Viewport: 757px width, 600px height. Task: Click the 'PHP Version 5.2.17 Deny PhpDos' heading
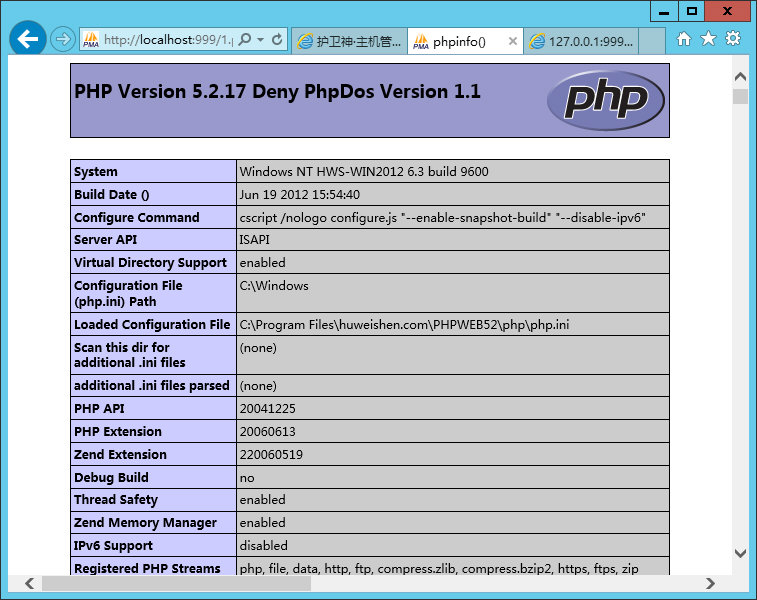(x=277, y=92)
